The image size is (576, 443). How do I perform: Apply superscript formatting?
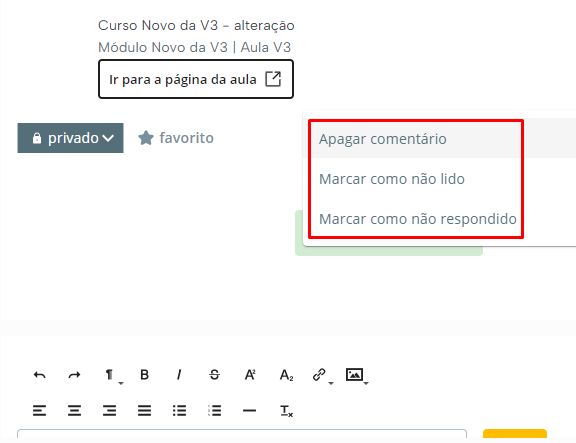click(250, 375)
